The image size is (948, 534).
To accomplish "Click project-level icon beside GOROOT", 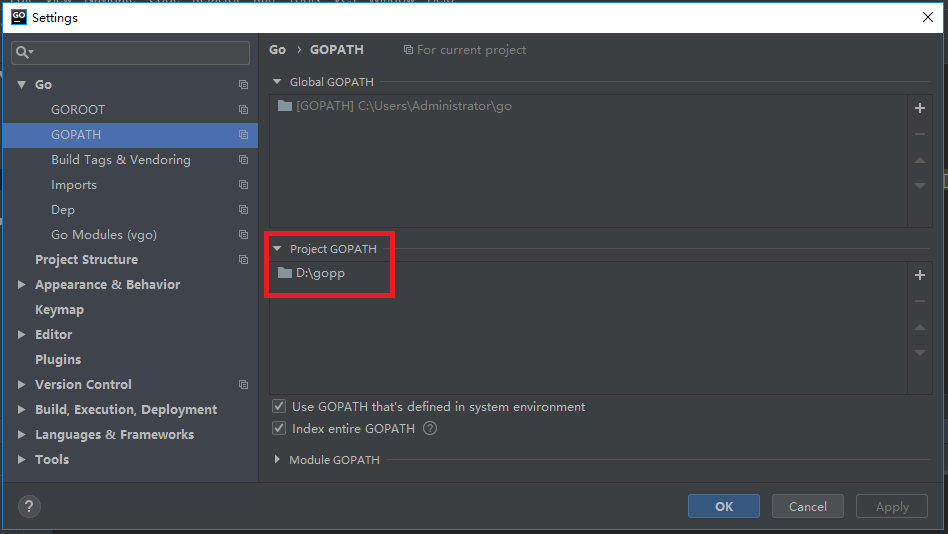I will 243,110.
